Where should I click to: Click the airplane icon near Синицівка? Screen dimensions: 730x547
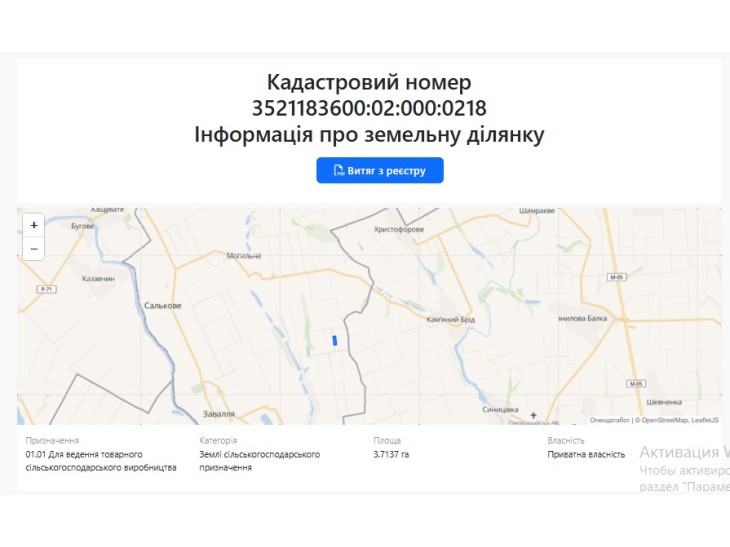[534, 415]
